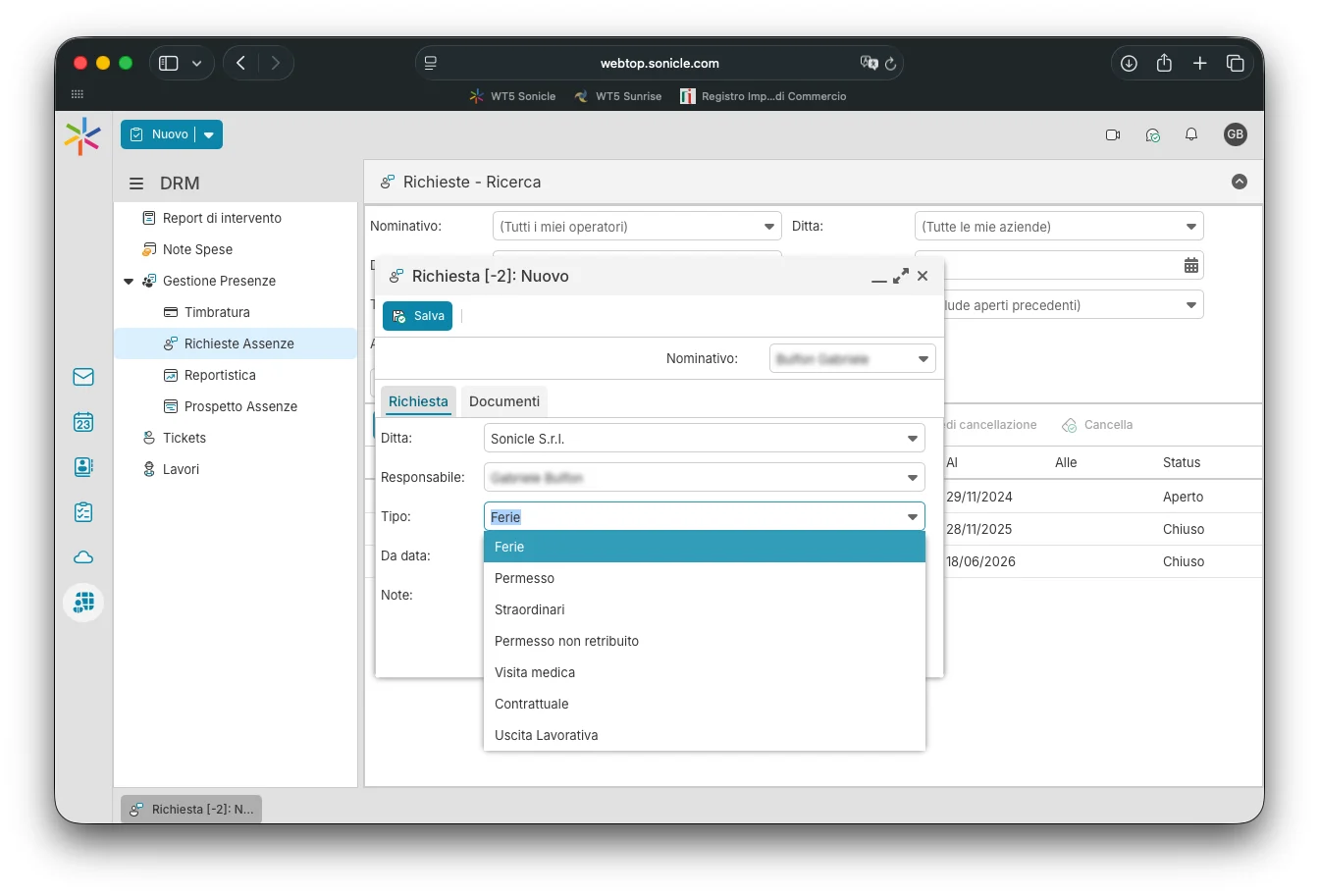The height and width of the screenshot is (896, 1319).
Task: Open the Calendar icon in left sidebar
Action: pyautogui.click(x=83, y=422)
